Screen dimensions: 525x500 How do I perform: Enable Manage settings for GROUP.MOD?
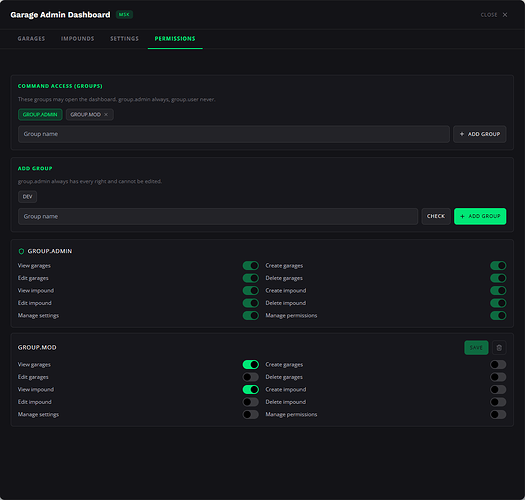(251, 415)
